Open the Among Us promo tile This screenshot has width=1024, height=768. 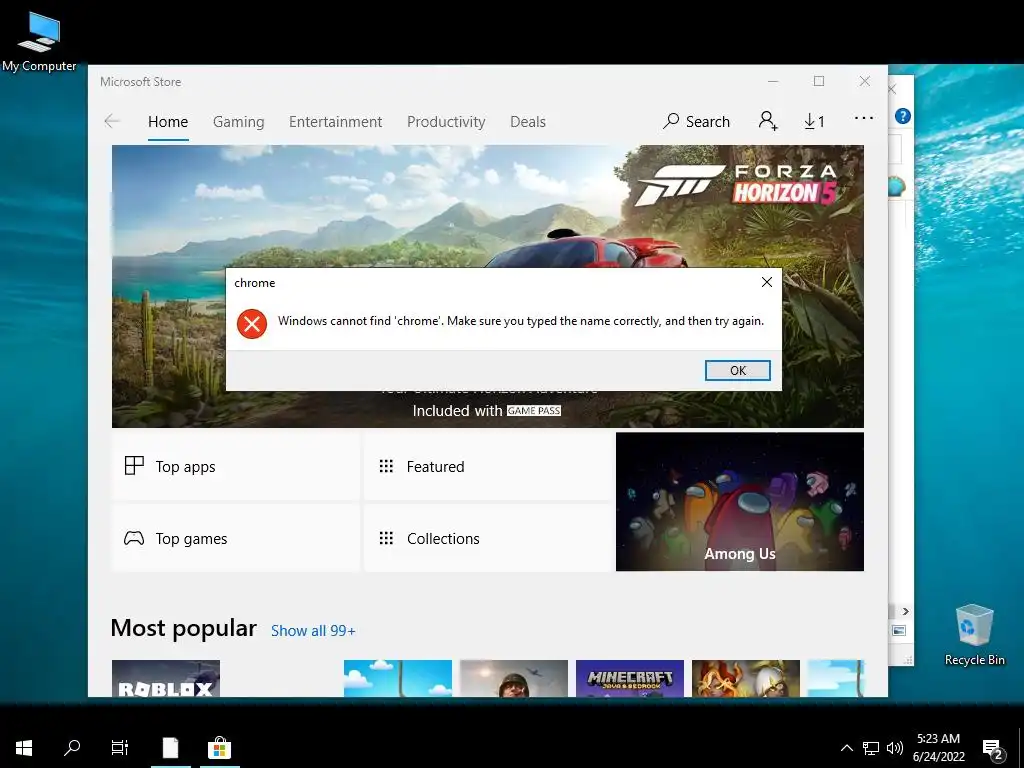740,502
